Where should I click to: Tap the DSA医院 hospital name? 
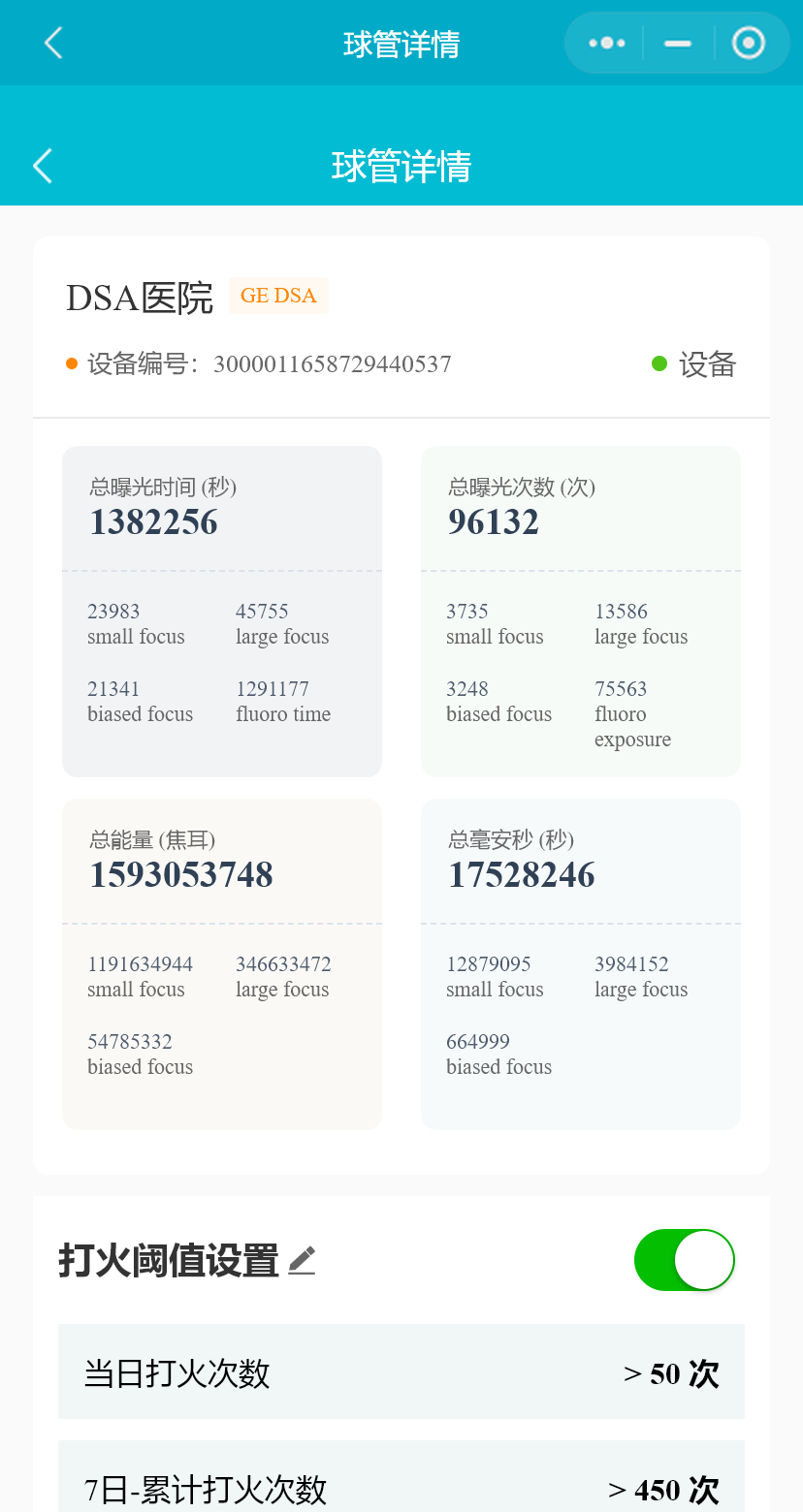[140, 298]
